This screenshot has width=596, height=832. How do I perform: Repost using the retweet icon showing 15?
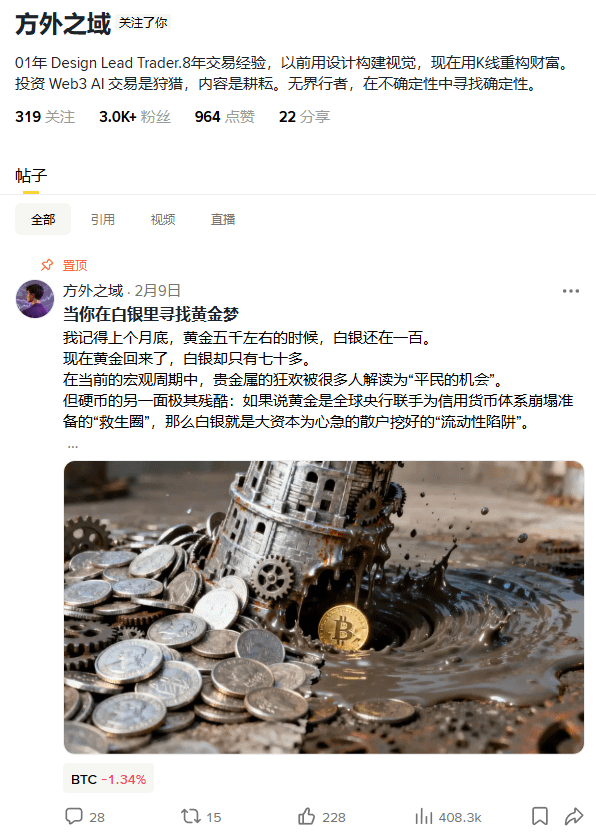(191, 816)
